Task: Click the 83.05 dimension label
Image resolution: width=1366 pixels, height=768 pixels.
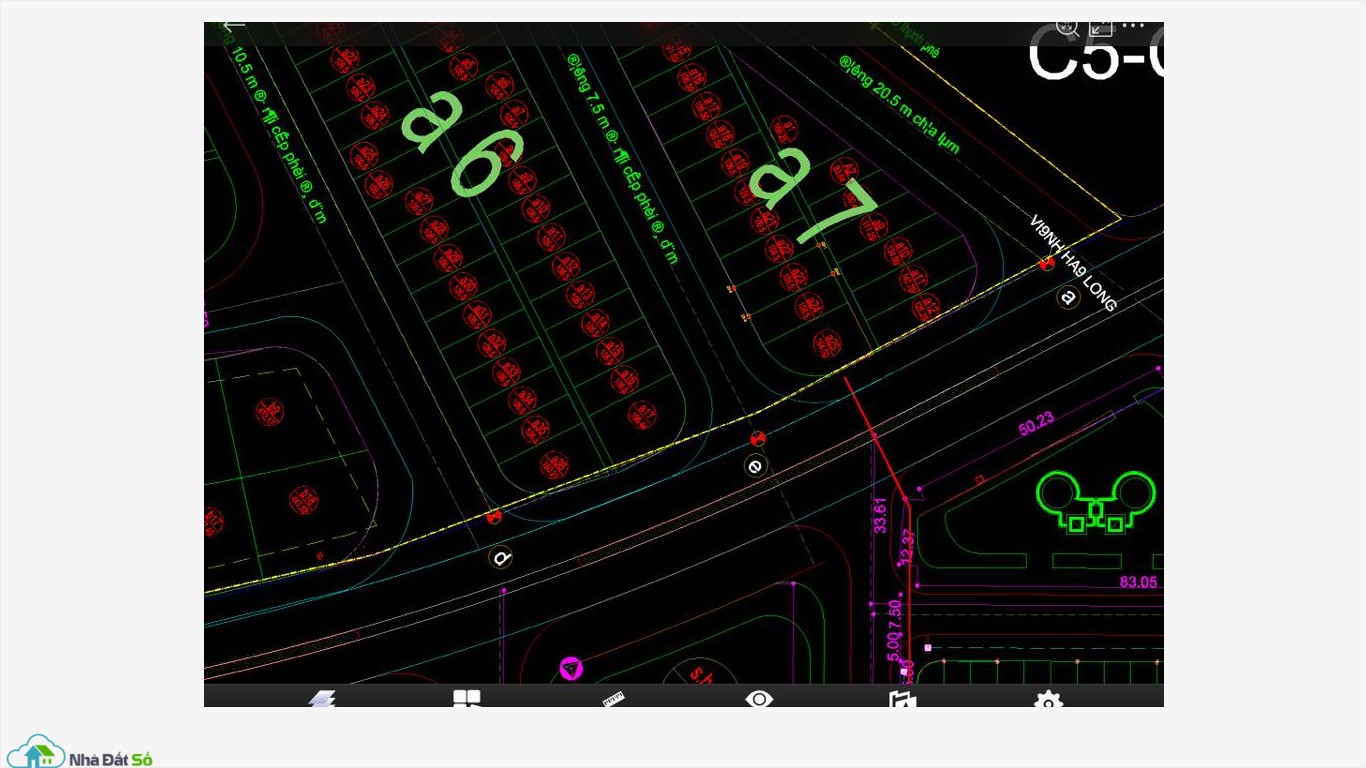Action: pyautogui.click(x=1138, y=582)
